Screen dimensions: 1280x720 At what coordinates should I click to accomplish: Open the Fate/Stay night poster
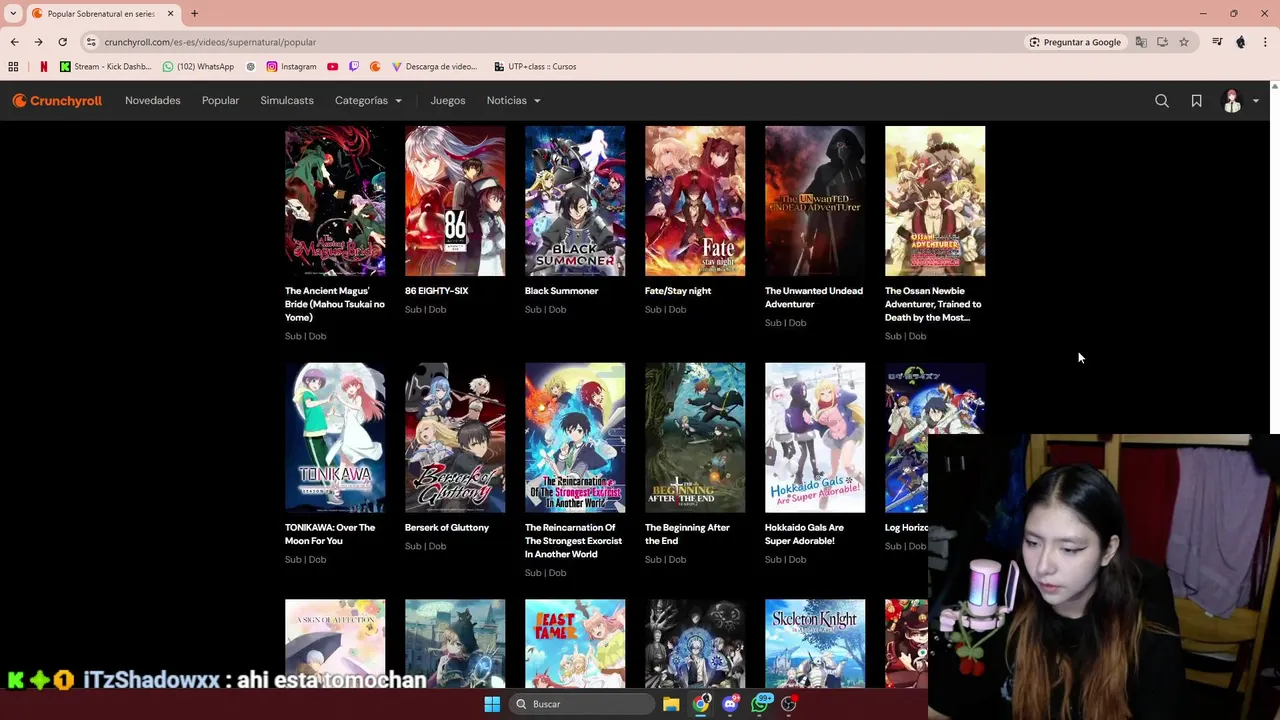point(695,201)
